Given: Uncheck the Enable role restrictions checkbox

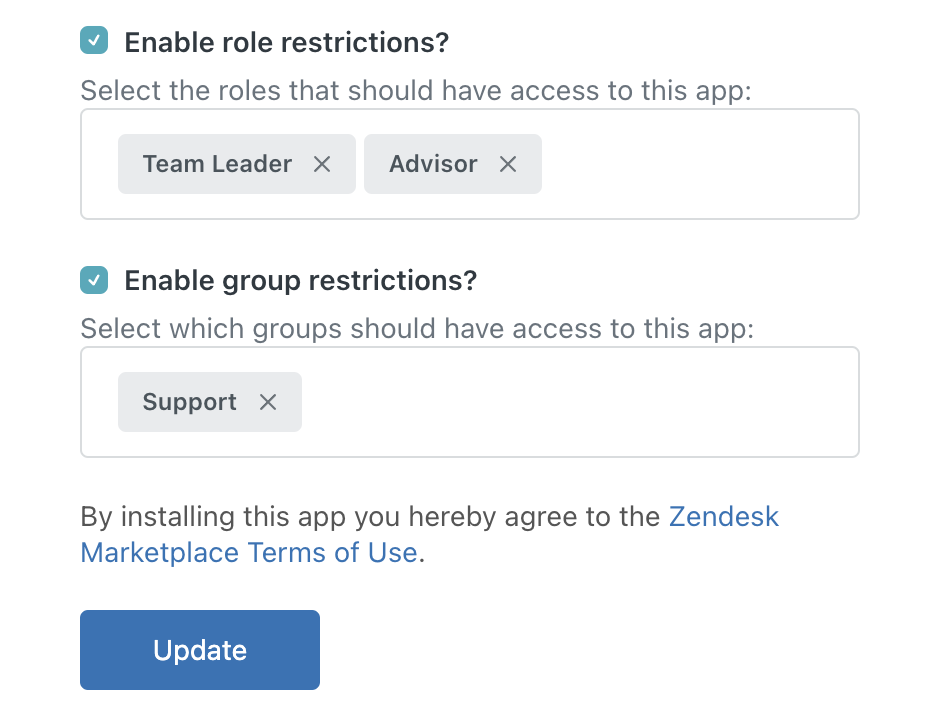Looking at the screenshot, I should tap(94, 41).
